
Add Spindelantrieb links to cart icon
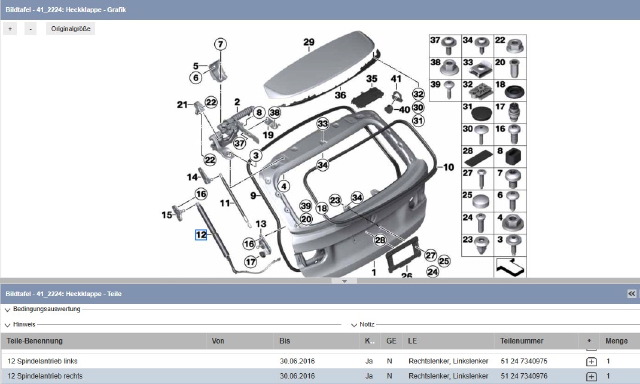[591, 361]
